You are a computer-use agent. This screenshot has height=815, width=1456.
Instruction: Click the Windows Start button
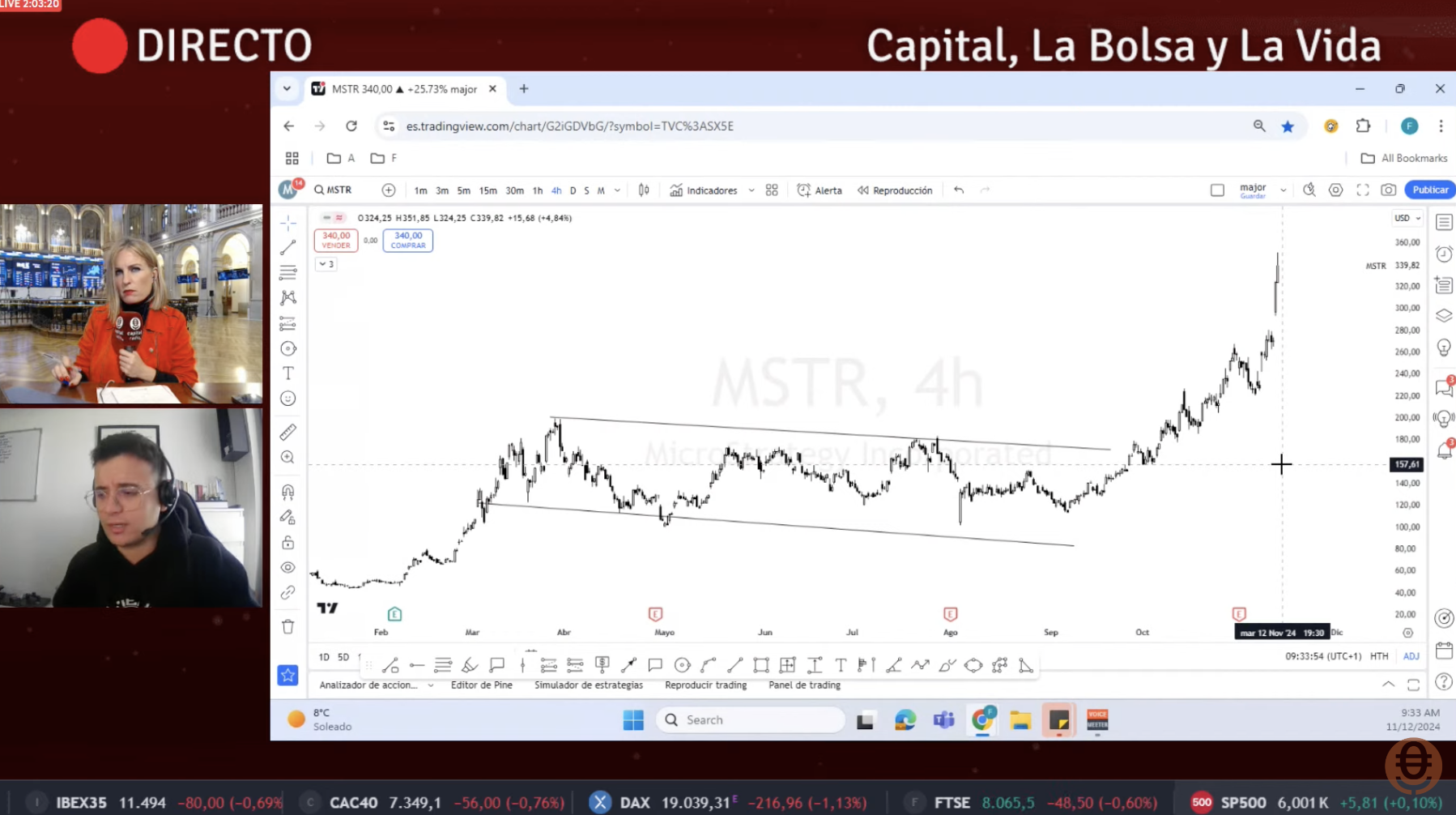click(633, 719)
